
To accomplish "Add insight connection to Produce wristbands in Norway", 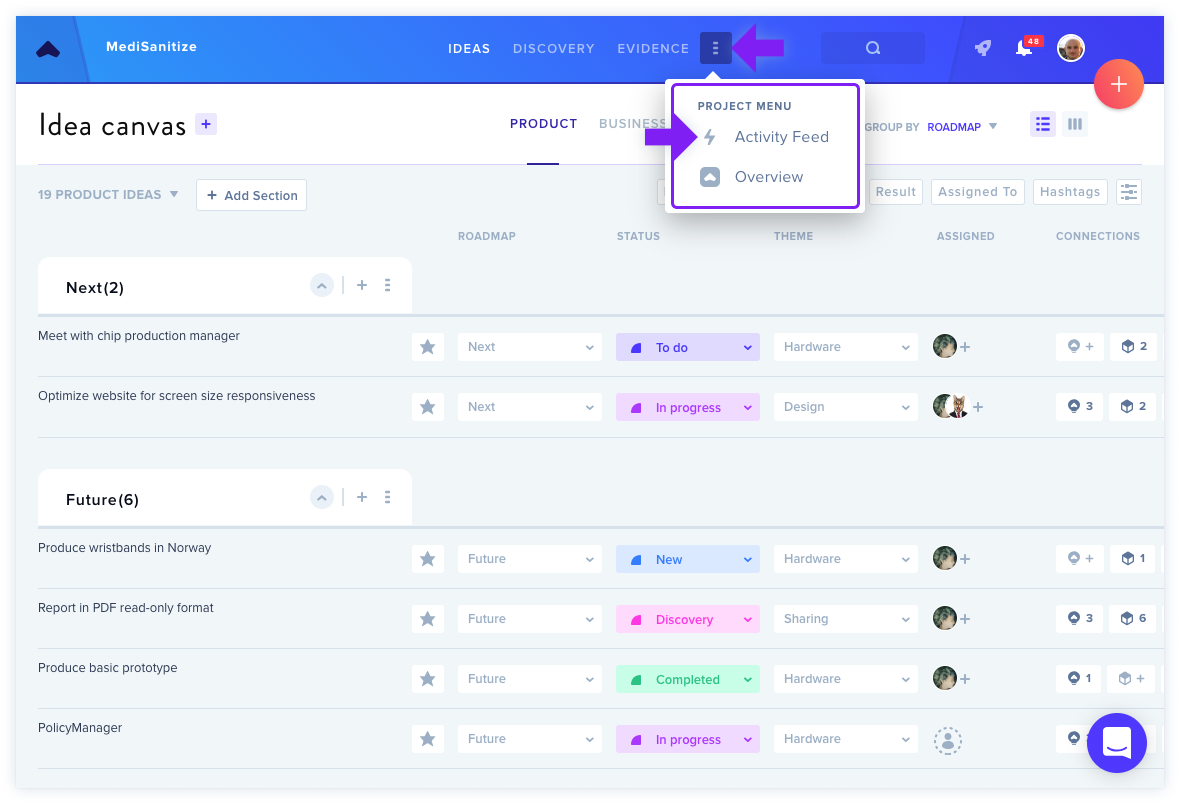I will point(1081,559).
